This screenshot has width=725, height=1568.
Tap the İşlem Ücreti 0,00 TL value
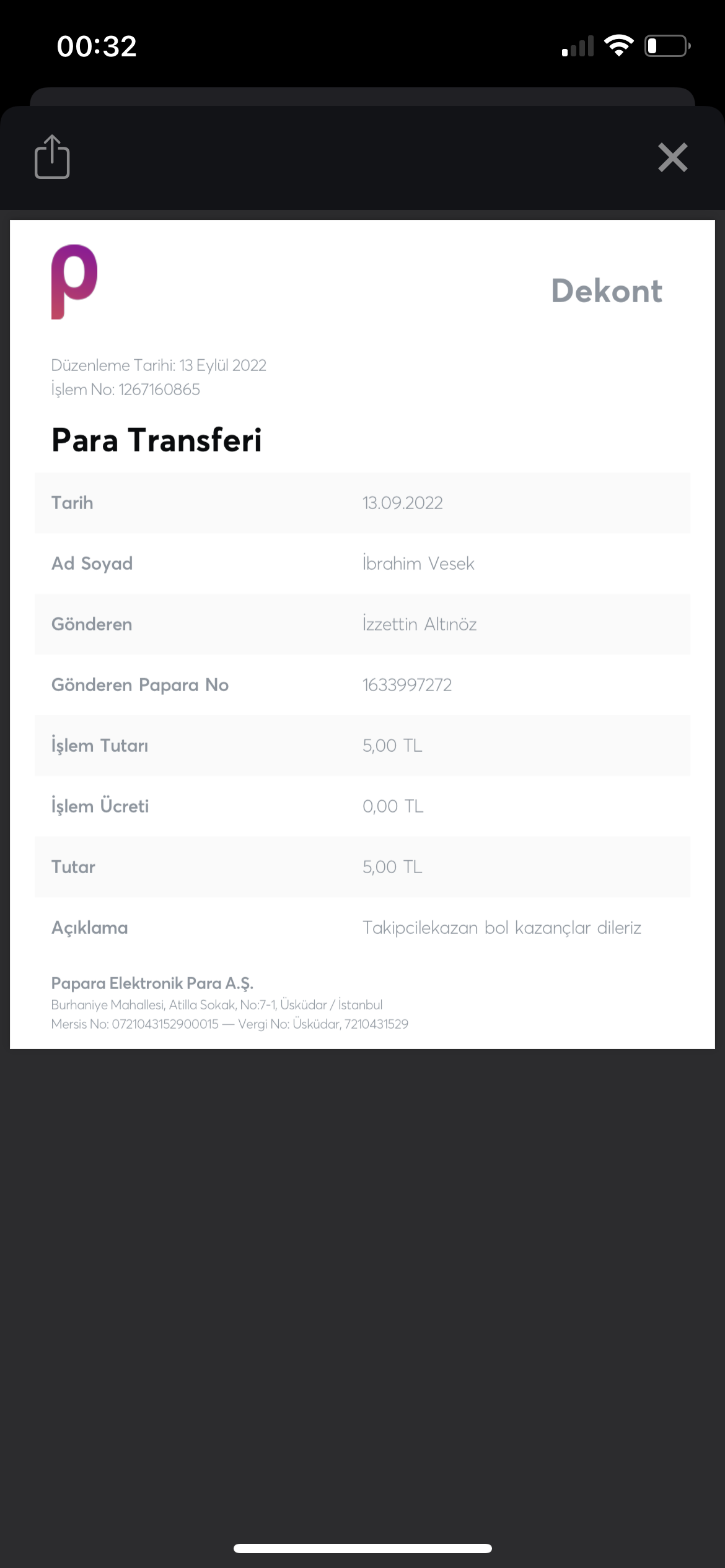[393, 806]
